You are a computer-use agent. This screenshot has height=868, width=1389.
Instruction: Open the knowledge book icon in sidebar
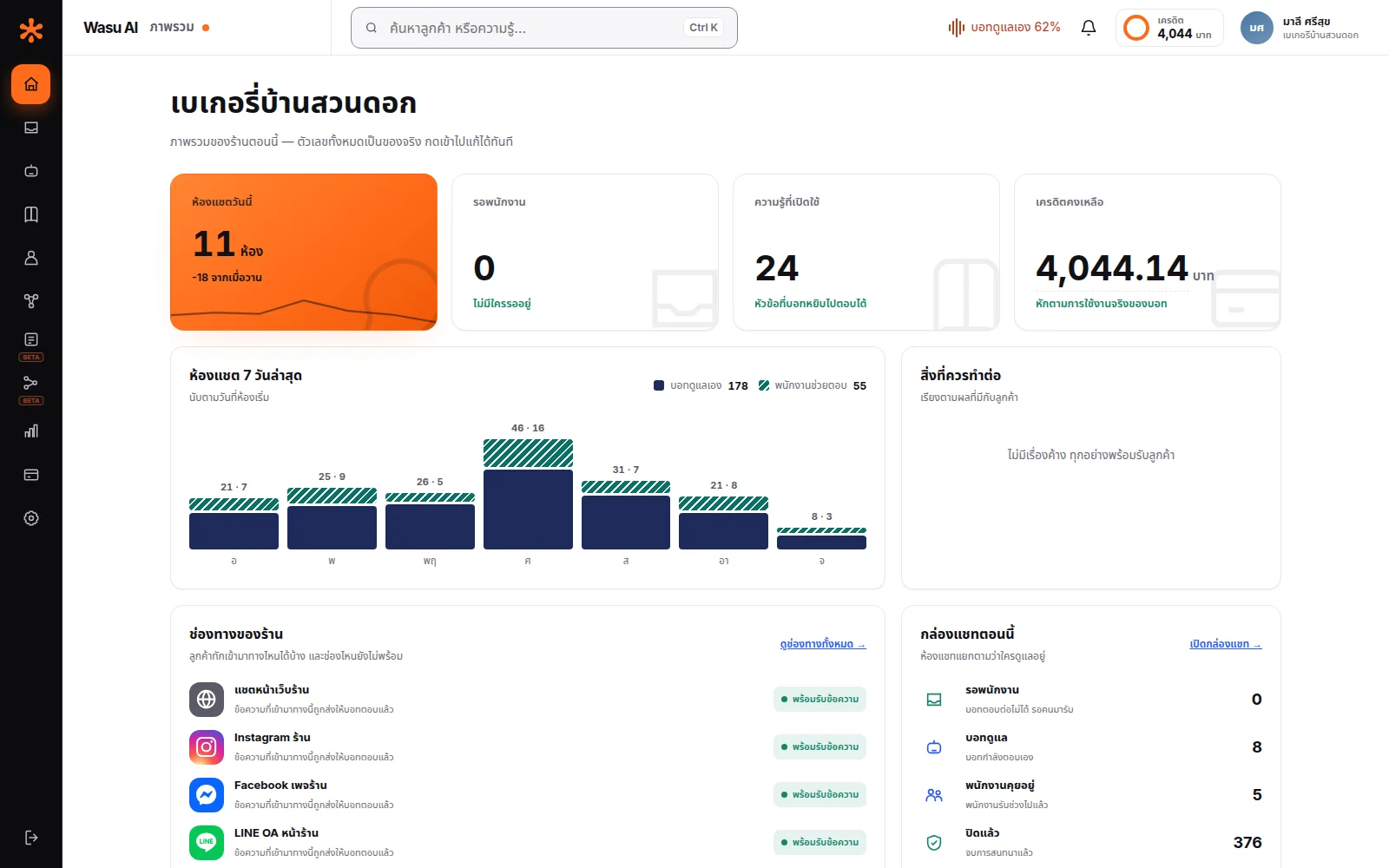[x=31, y=214]
